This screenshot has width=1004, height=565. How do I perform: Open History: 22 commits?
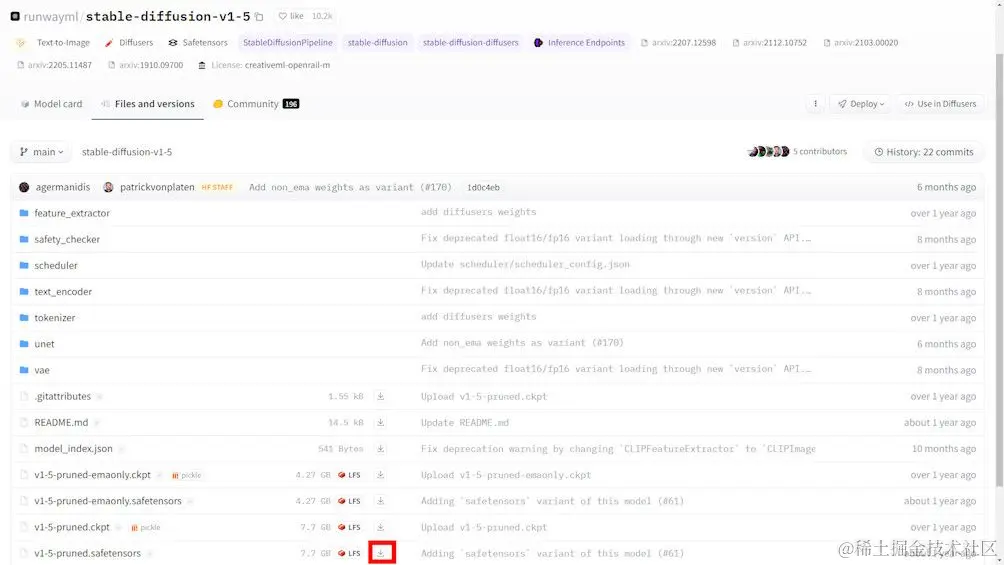tap(923, 152)
